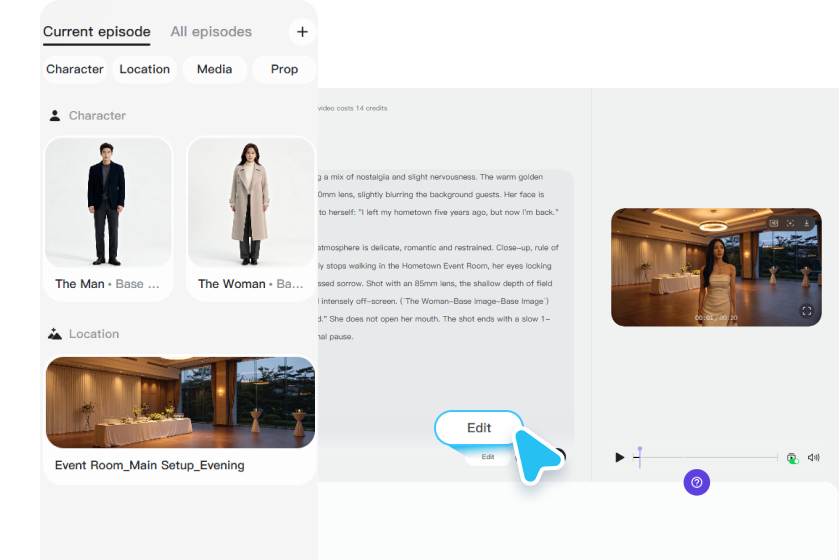Screen dimensions: 840x560
Task: Click the video progress track
Action: tap(707, 457)
